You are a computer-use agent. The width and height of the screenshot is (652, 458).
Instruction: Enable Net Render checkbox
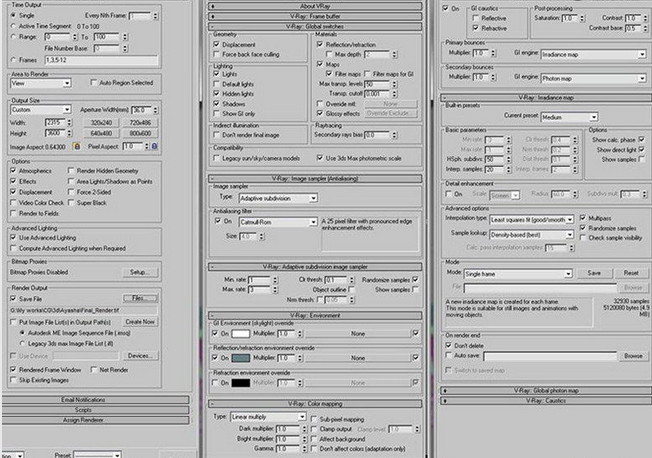click(94, 369)
